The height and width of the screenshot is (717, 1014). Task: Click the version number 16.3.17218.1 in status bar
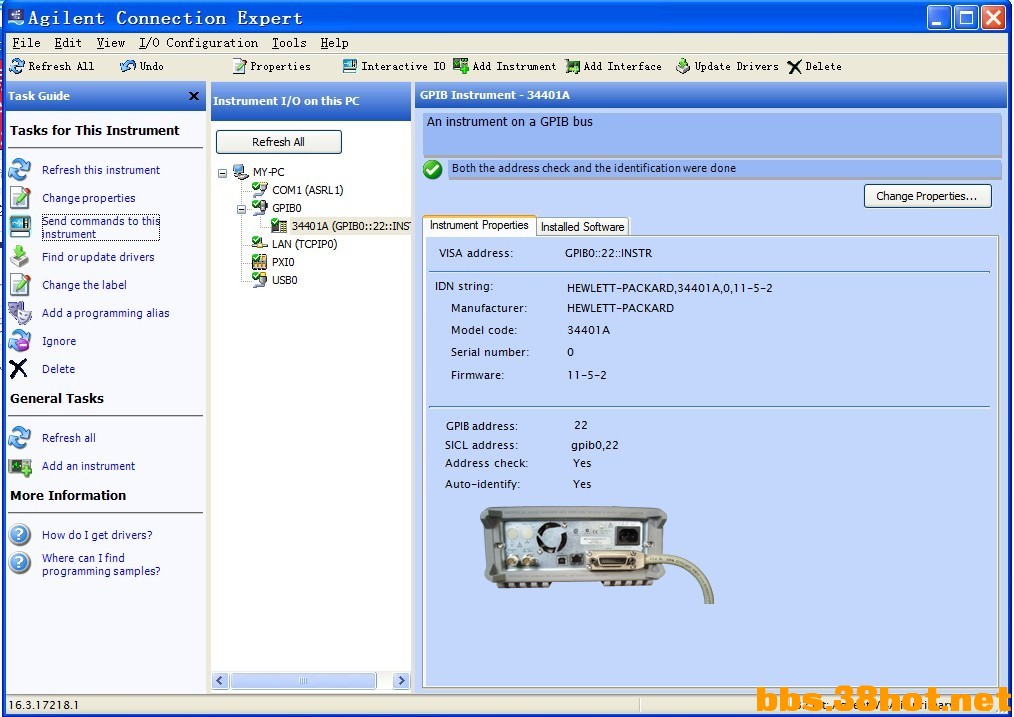pos(43,705)
